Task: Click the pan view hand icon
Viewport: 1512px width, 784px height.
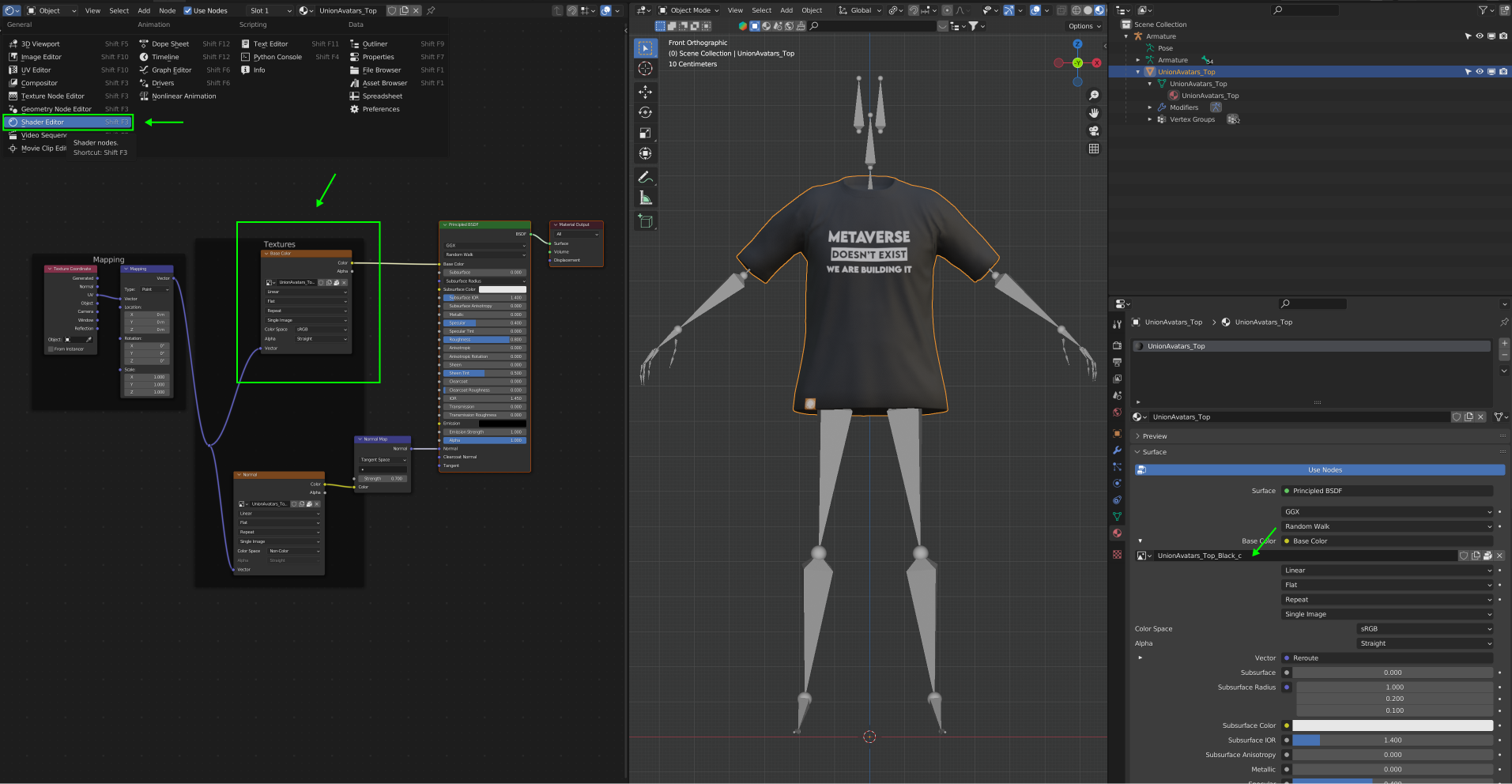Action: [x=1094, y=113]
